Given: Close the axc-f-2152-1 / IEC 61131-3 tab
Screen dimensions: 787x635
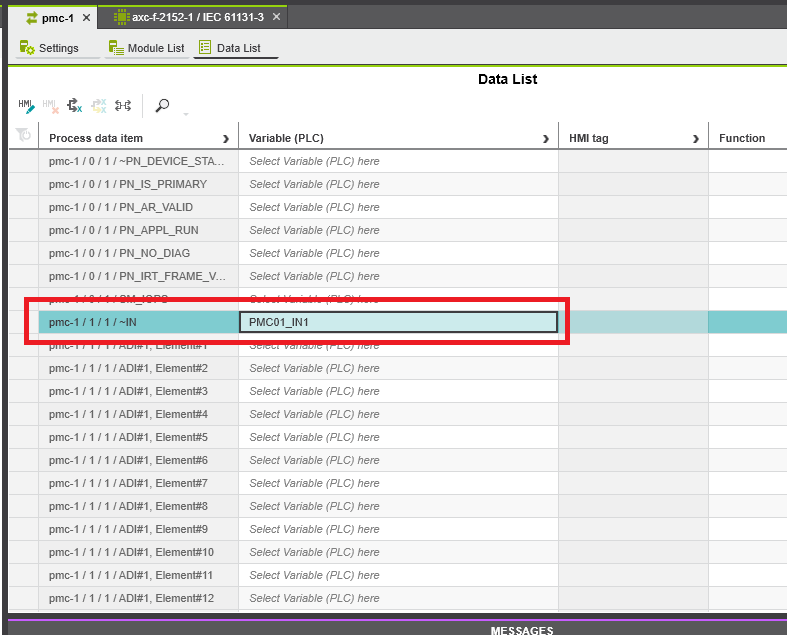Looking at the screenshot, I should click(x=276, y=17).
